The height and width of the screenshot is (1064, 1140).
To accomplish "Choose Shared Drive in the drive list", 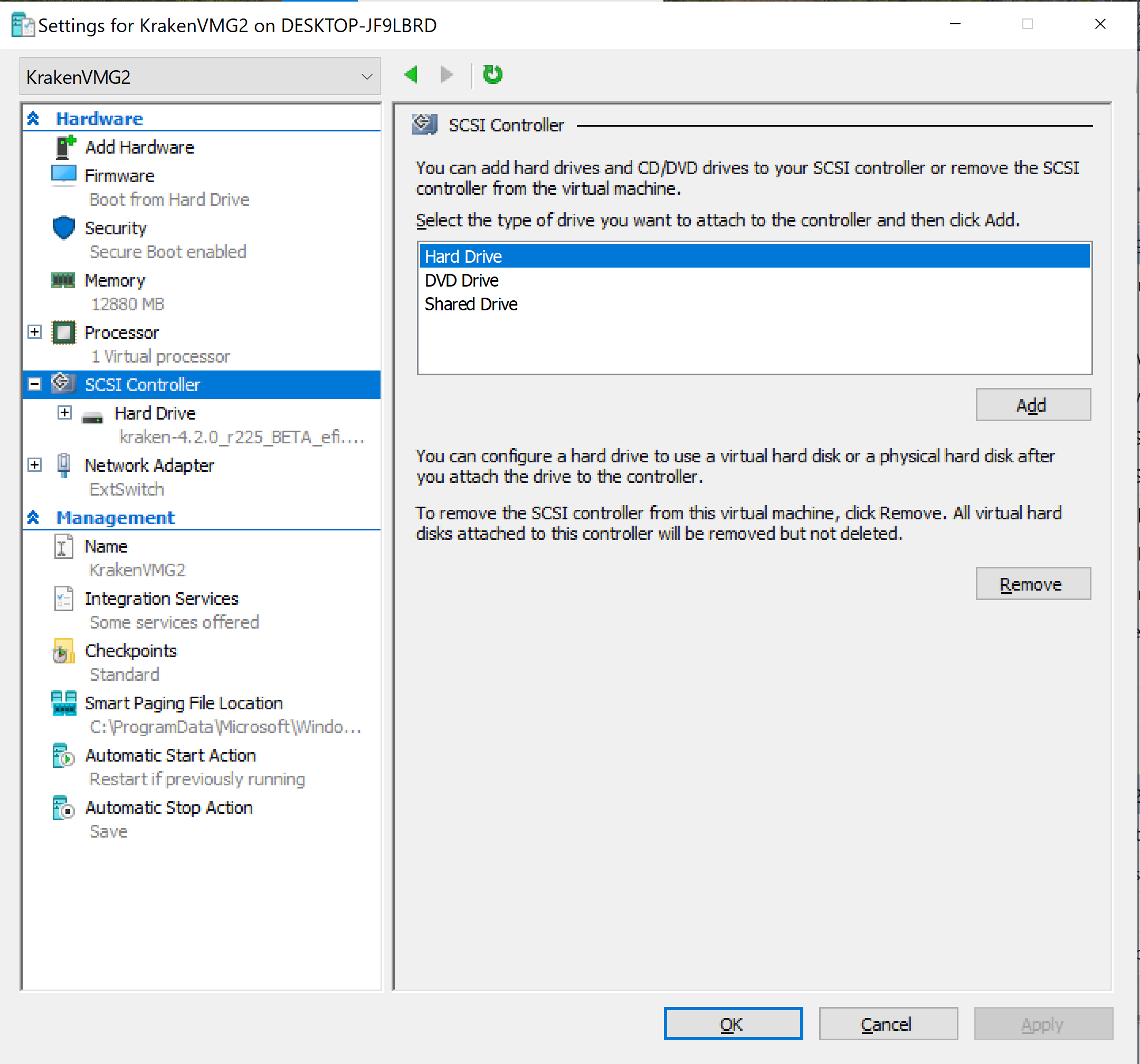I will tap(471, 304).
